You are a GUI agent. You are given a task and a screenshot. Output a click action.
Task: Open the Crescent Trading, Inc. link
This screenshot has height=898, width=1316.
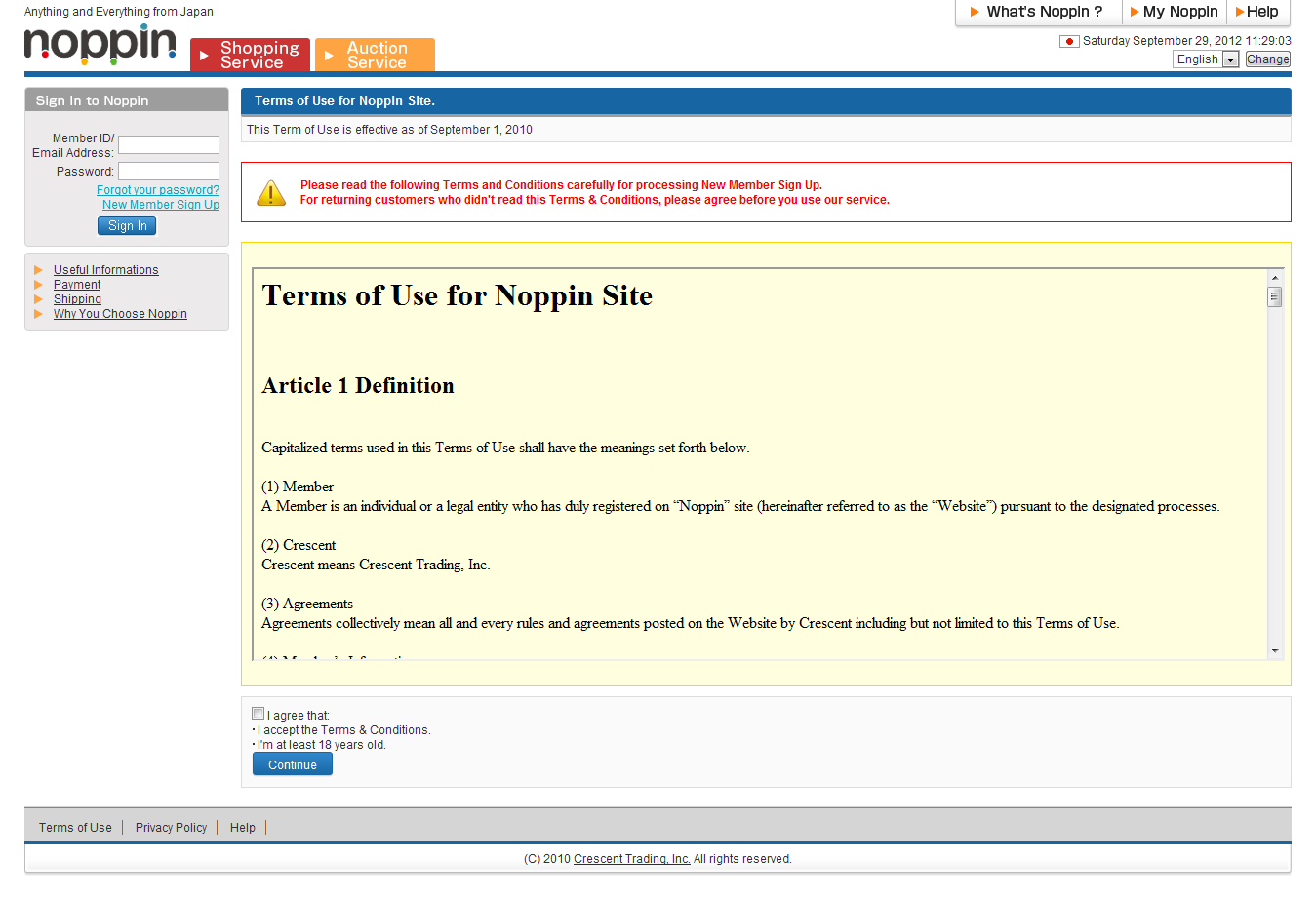[x=632, y=859]
